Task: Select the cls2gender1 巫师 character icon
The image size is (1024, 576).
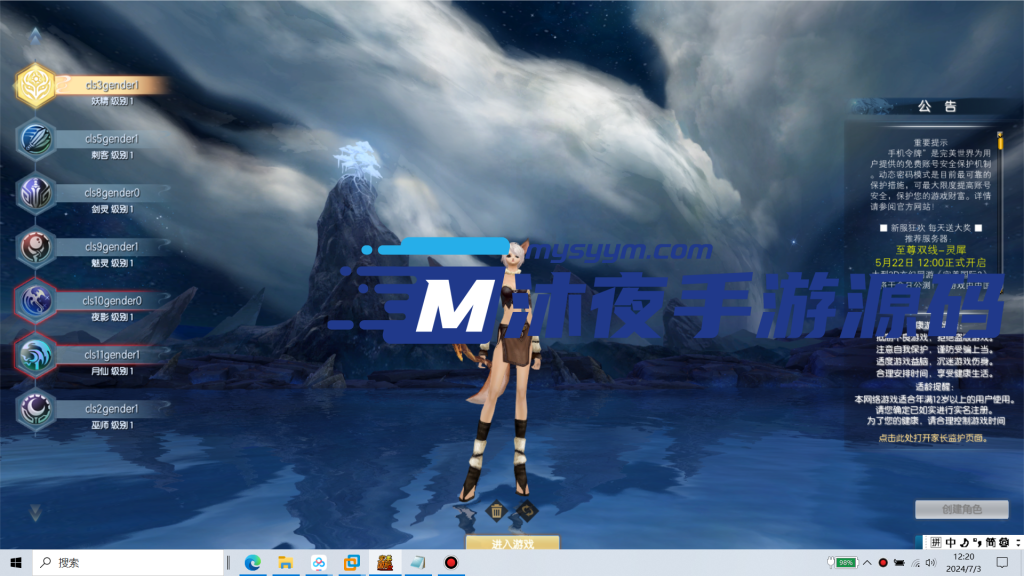Action: tap(37, 410)
